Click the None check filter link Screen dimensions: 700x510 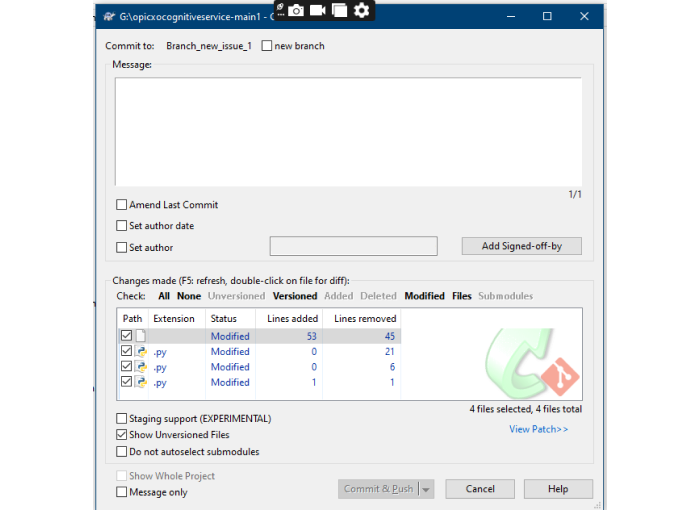coord(189,296)
